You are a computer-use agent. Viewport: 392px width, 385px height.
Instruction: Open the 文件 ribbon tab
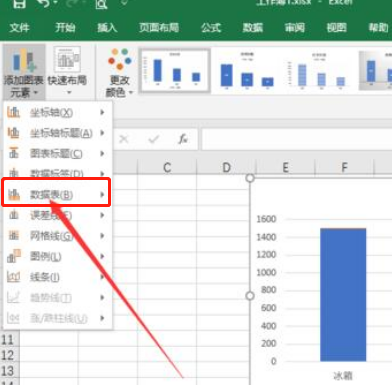coord(20,27)
